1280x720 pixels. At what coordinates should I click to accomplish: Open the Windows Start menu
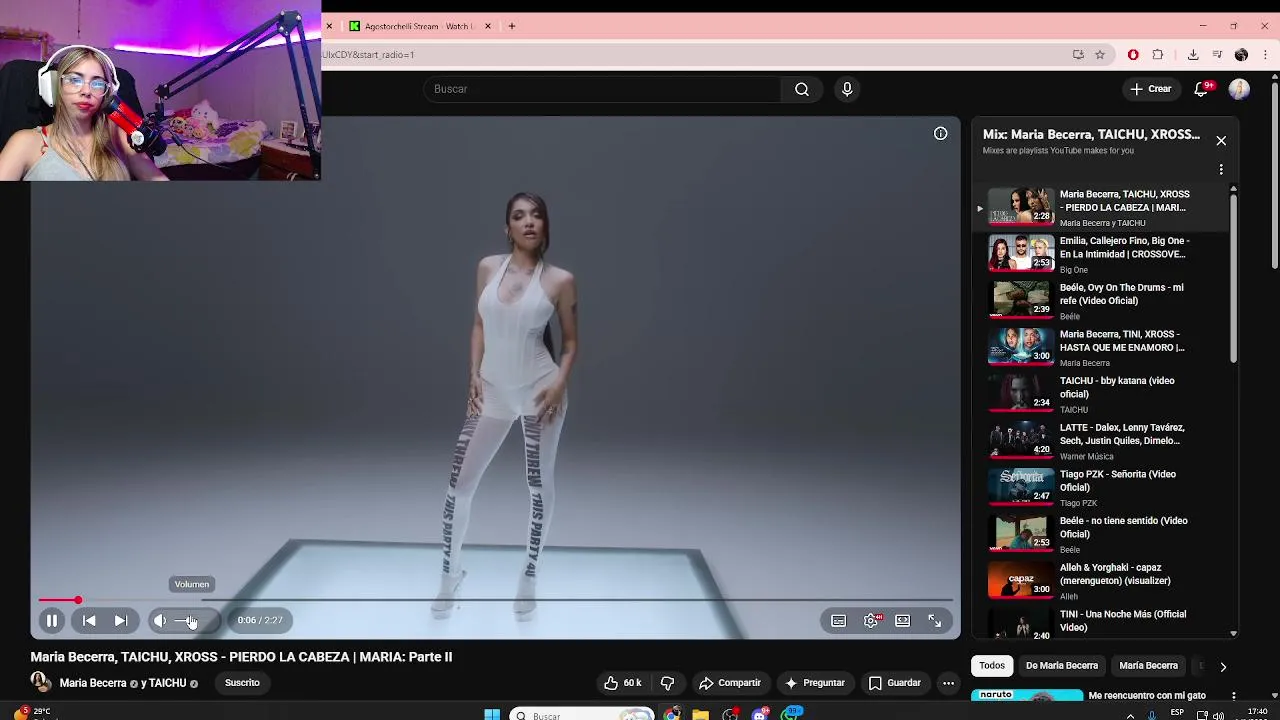point(492,714)
